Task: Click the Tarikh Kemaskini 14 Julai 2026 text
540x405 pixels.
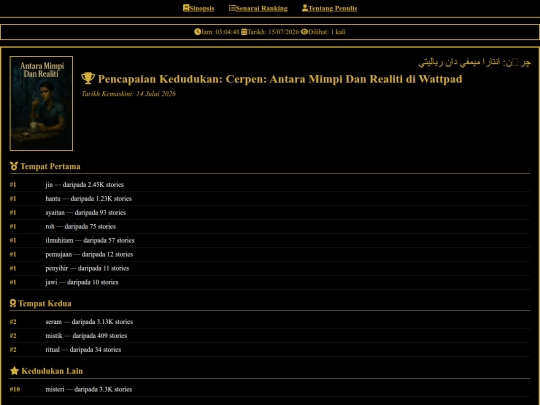Action: (128, 94)
